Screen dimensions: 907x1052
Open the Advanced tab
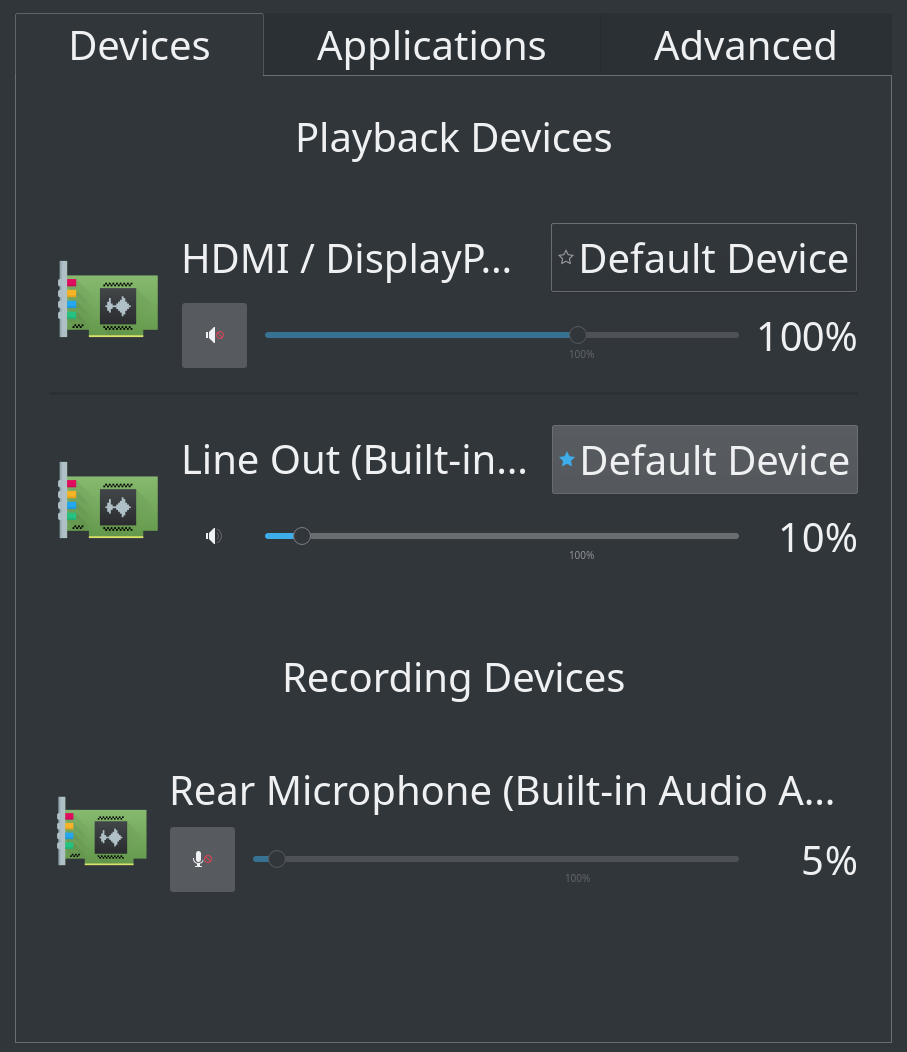coord(745,46)
